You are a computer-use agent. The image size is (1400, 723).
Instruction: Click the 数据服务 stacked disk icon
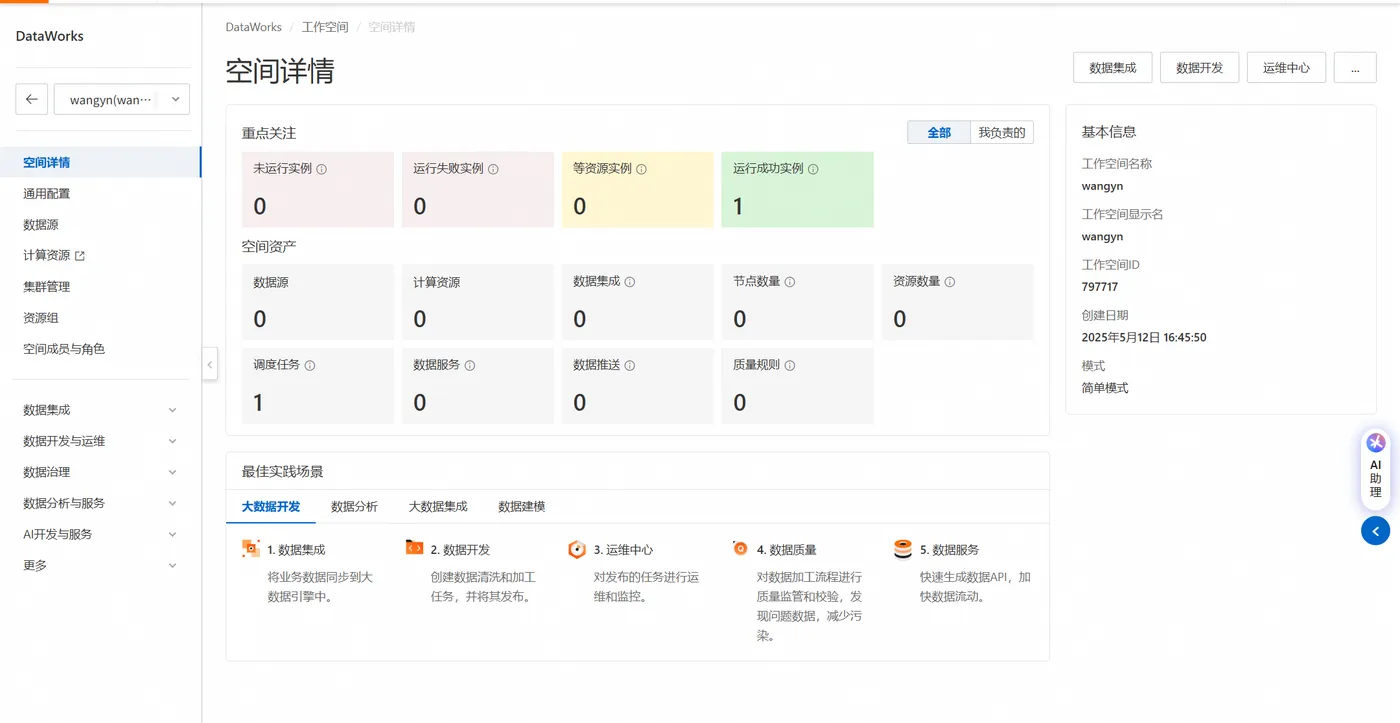[x=903, y=549]
